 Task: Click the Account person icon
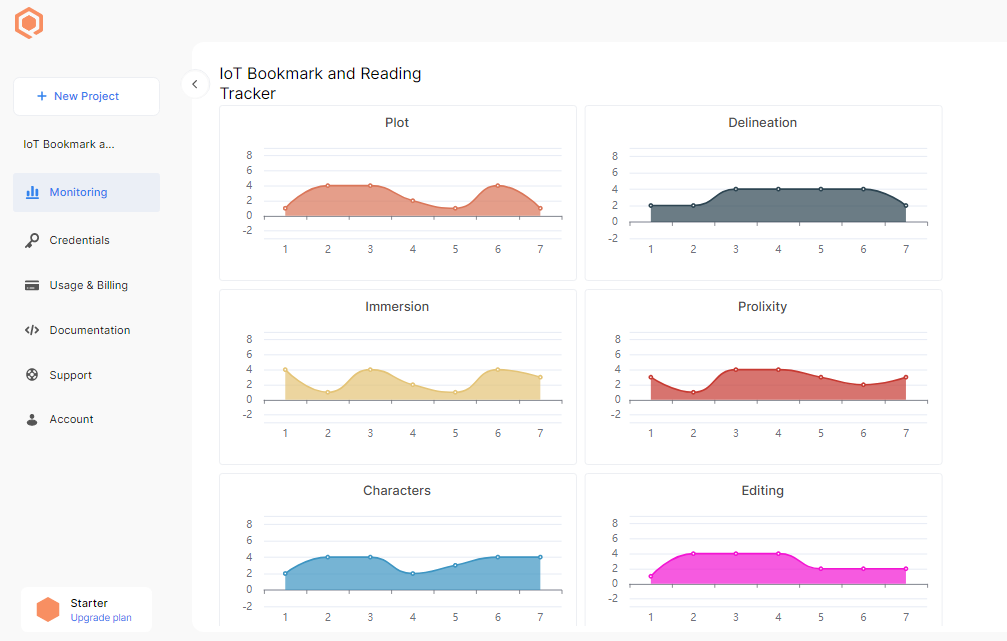tap(32, 420)
